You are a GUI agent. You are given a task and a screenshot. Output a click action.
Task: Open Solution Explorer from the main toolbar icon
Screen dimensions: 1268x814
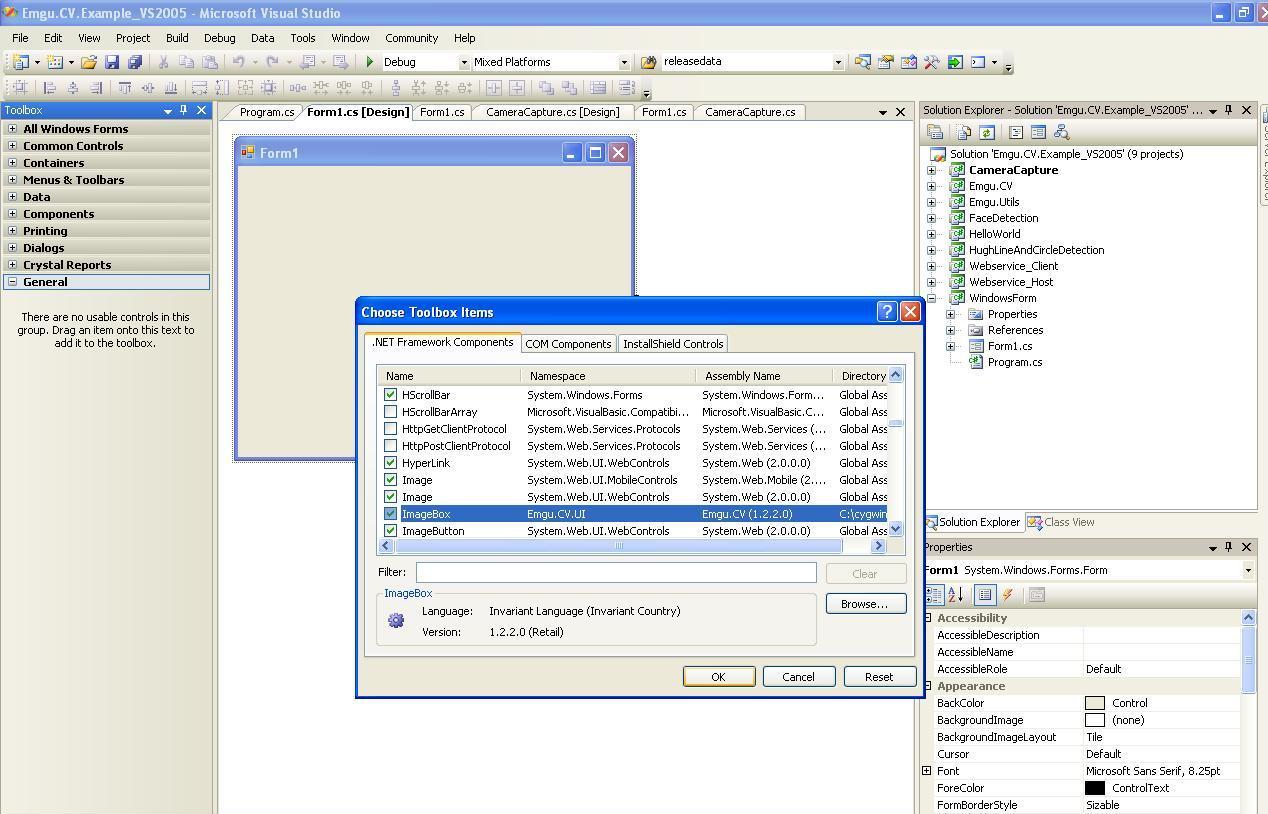863,62
